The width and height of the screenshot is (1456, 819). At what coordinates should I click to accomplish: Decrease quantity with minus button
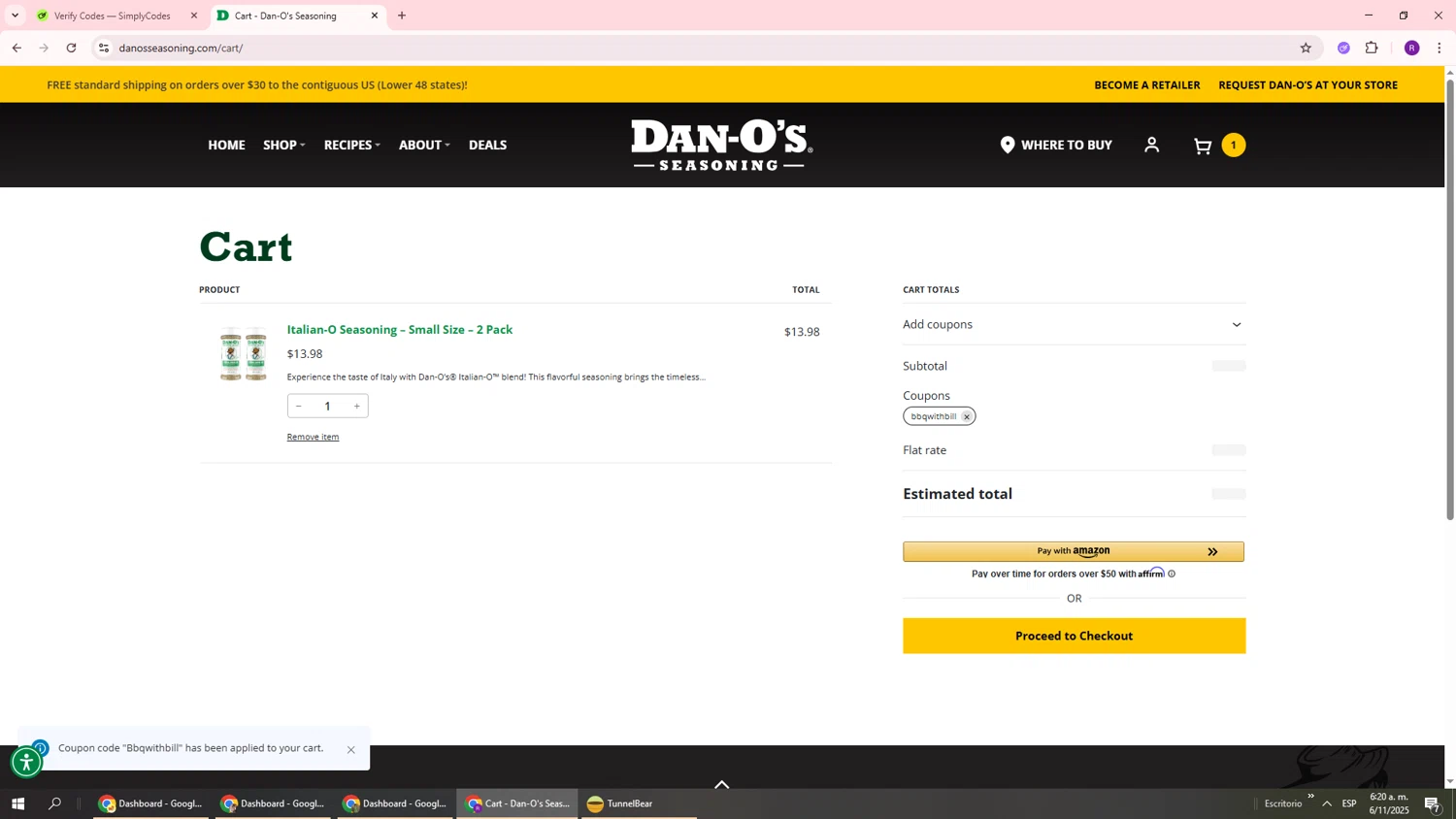[x=299, y=406]
